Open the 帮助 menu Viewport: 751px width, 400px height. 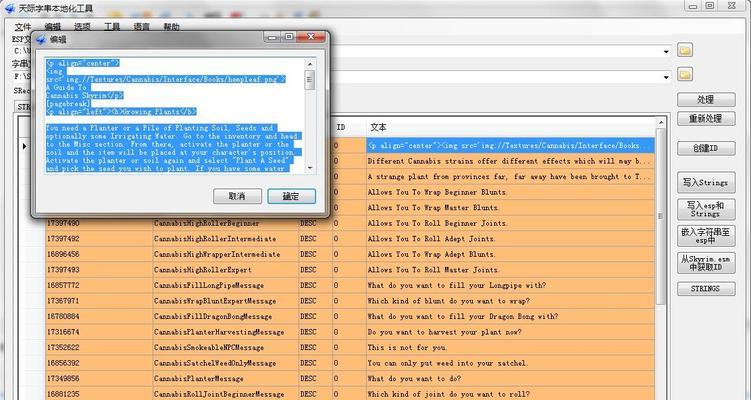pos(171,27)
